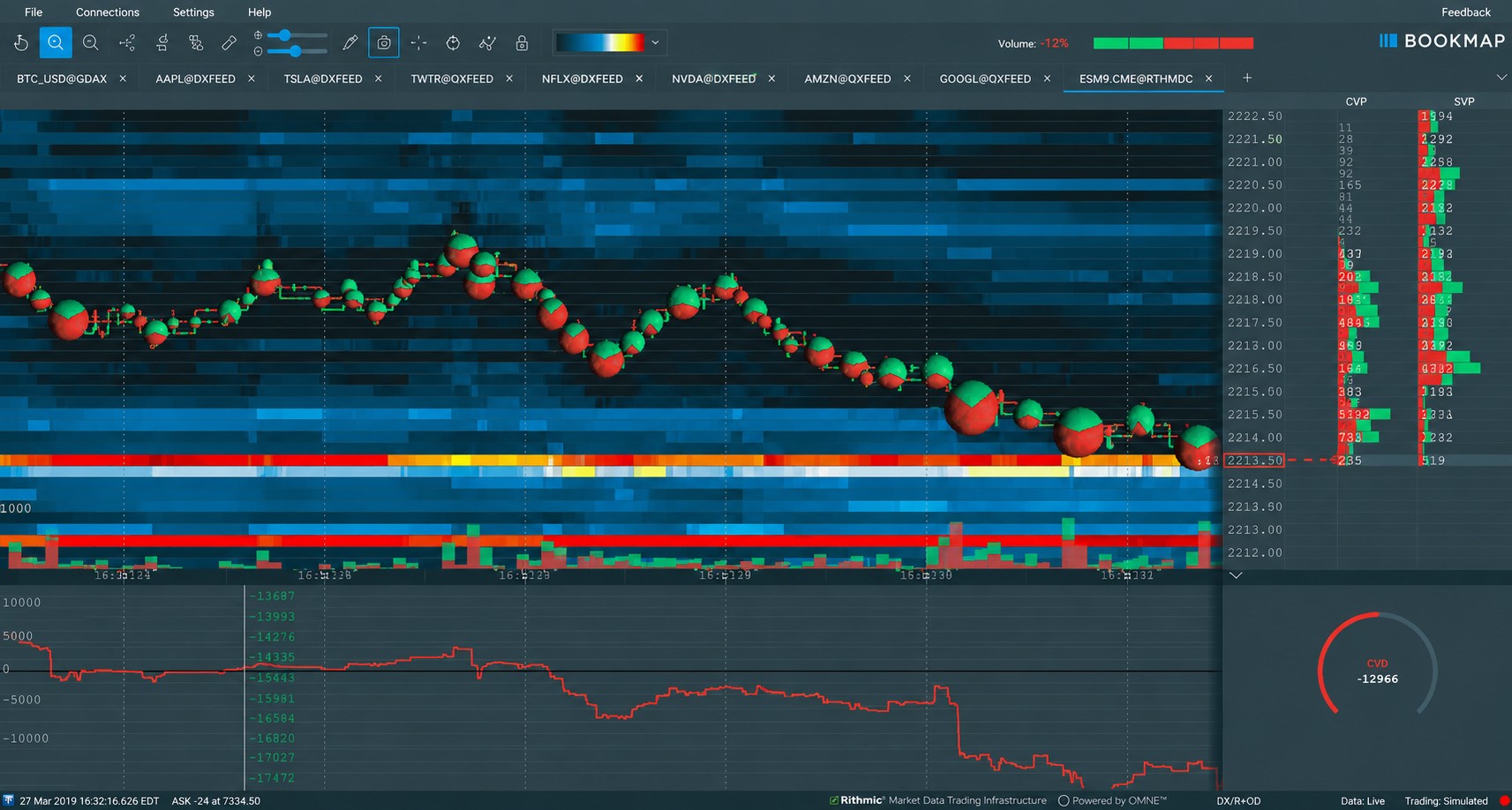This screenshot has height=810, width=1512.
Task: Click the toolbar icon left of the circles cluster
Action: pyautogui.click(x=162, y=42)
